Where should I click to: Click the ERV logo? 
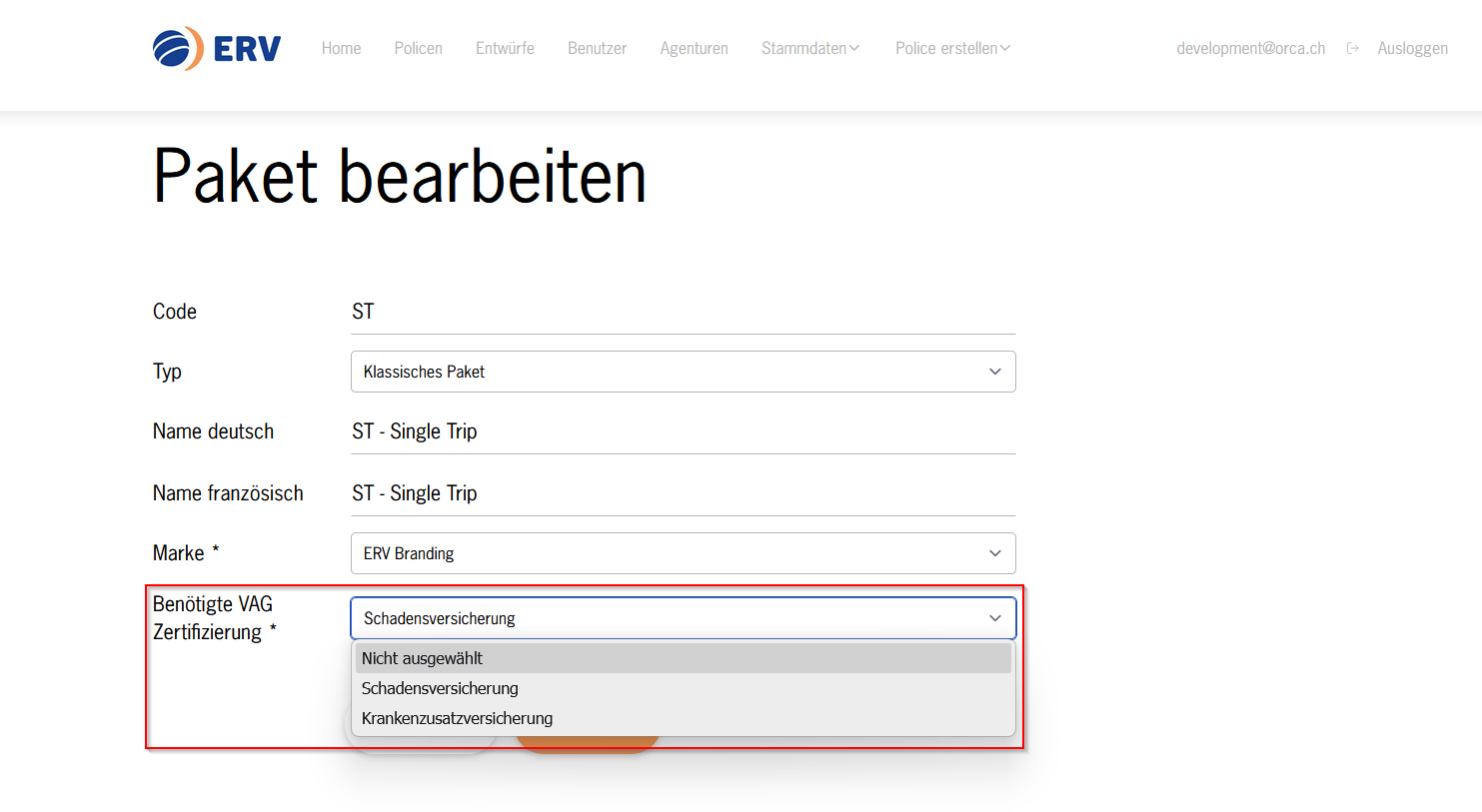pyautogui.click(x=217, y=48)
